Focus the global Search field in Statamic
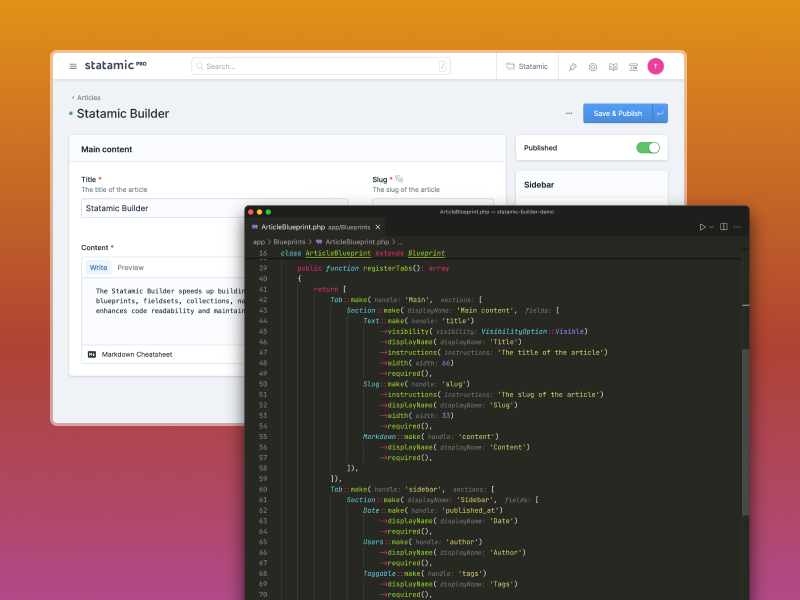This screenshot has width=800, height=600. (321, 66)
